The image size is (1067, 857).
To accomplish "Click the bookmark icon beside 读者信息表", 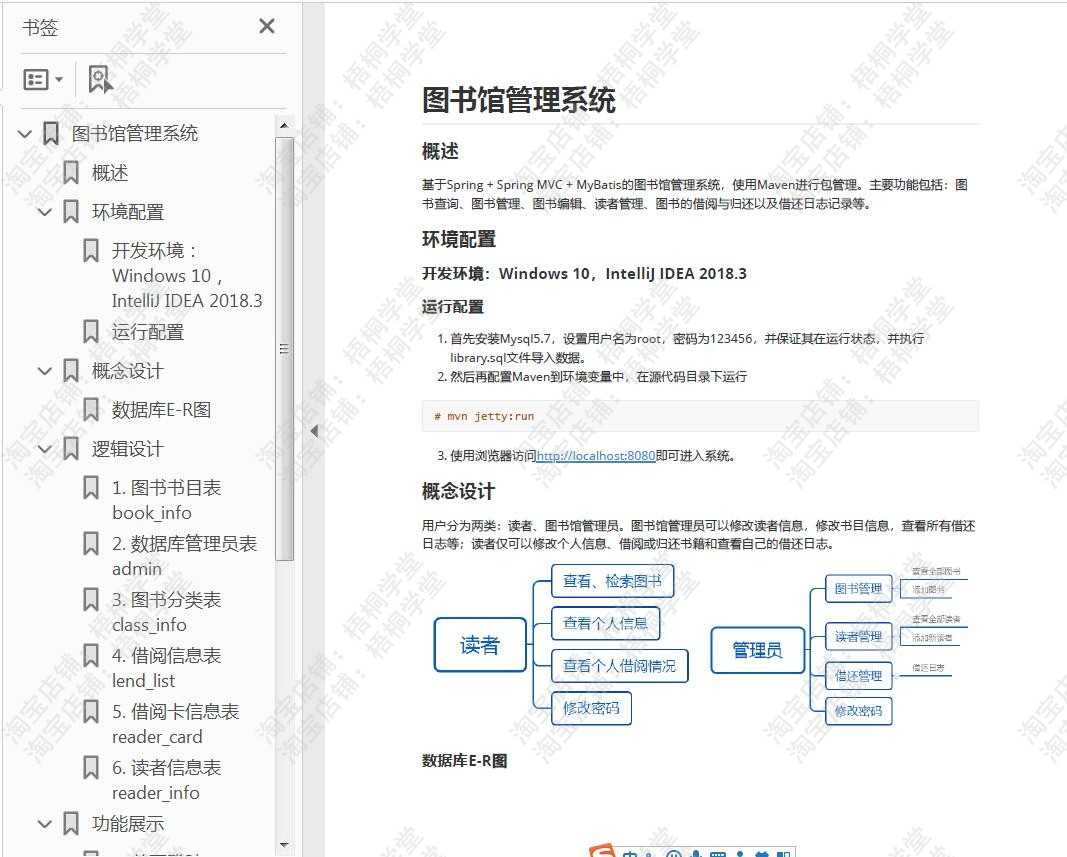I will [91, 769].
